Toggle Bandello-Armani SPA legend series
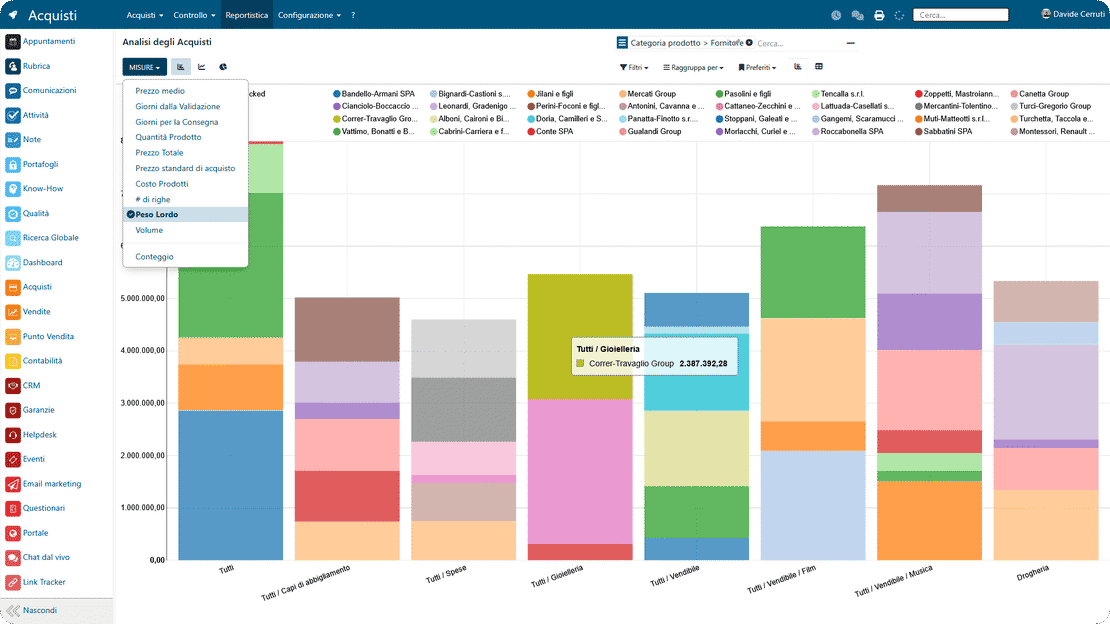Image resolution: width=1110 pixels, height=624 pixels. tap(374, 93)
